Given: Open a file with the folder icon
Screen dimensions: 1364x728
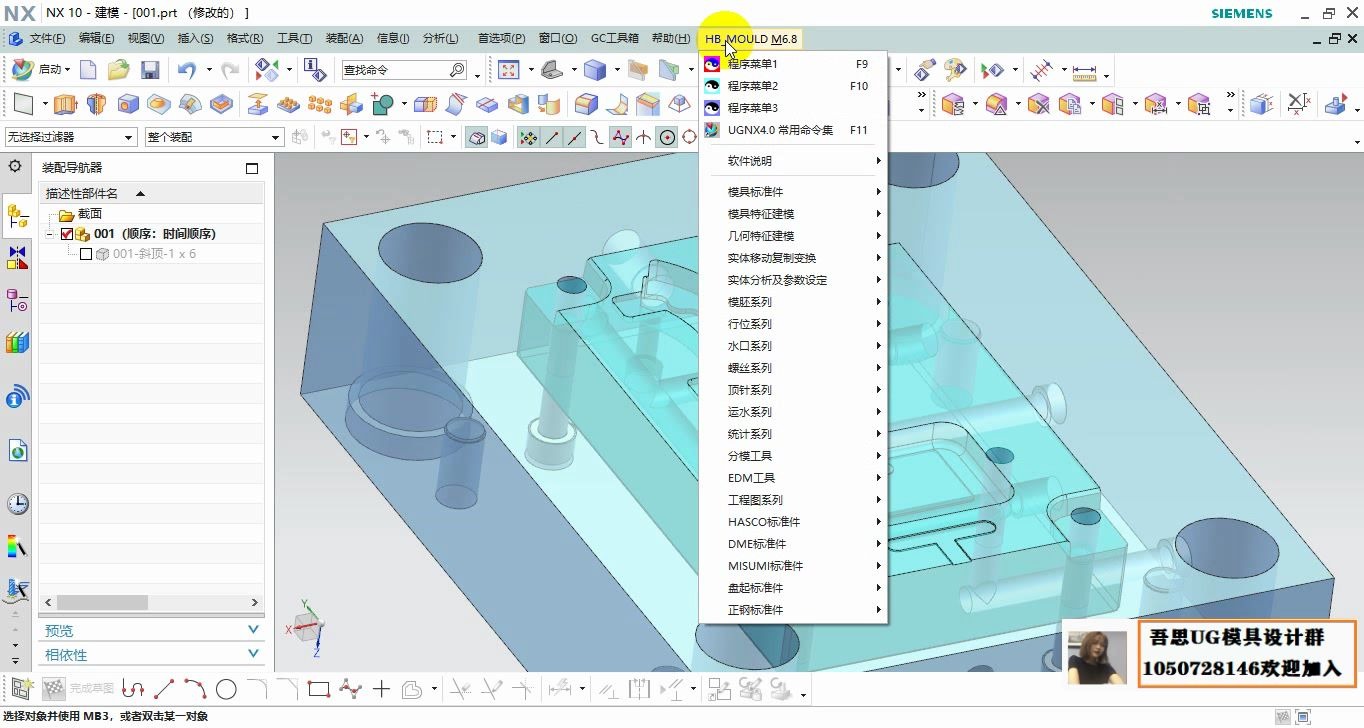Looking at the screenshot, I should [119, 70].
